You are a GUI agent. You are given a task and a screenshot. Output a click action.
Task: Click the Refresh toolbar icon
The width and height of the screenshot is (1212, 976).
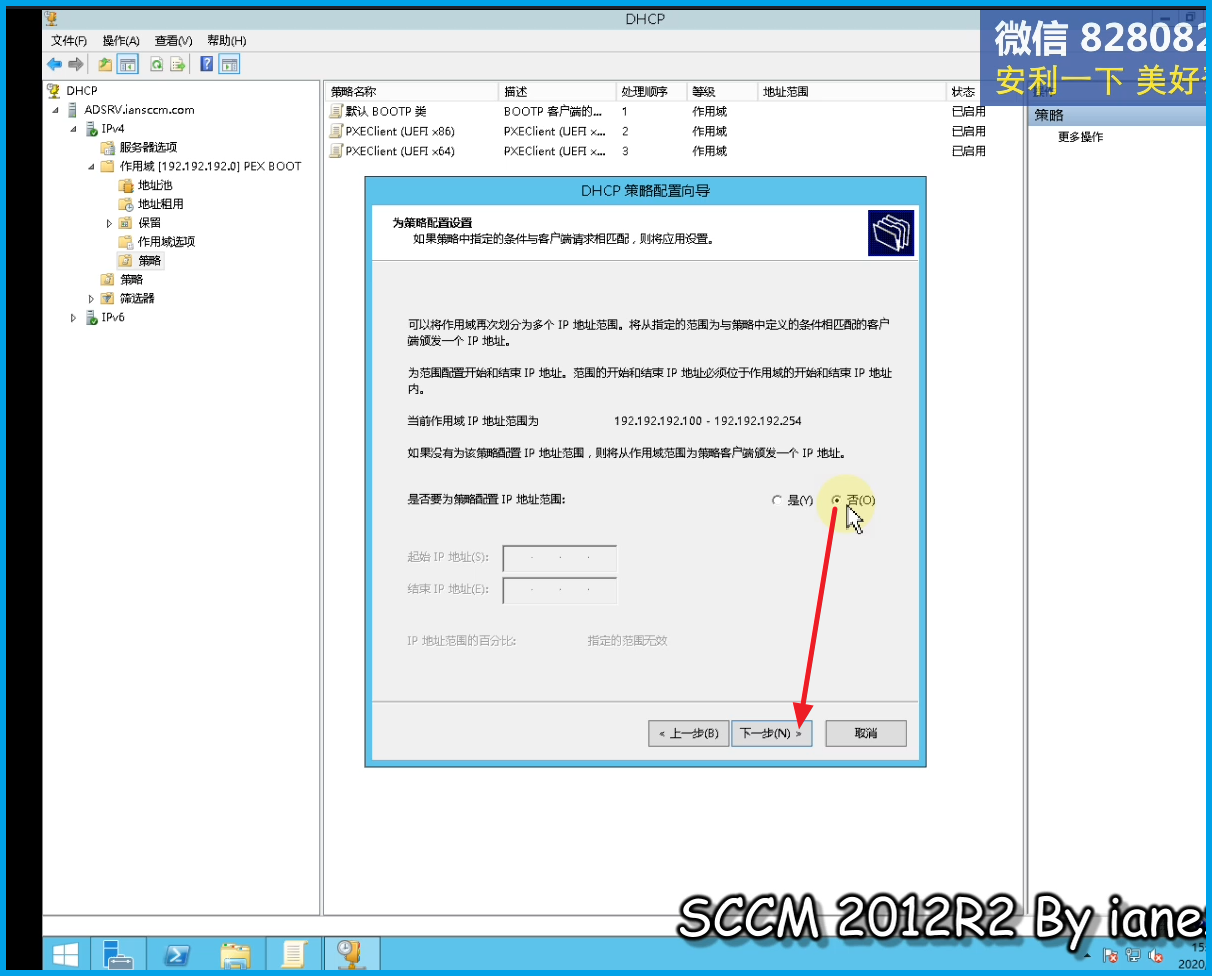(x=157, y=64)
